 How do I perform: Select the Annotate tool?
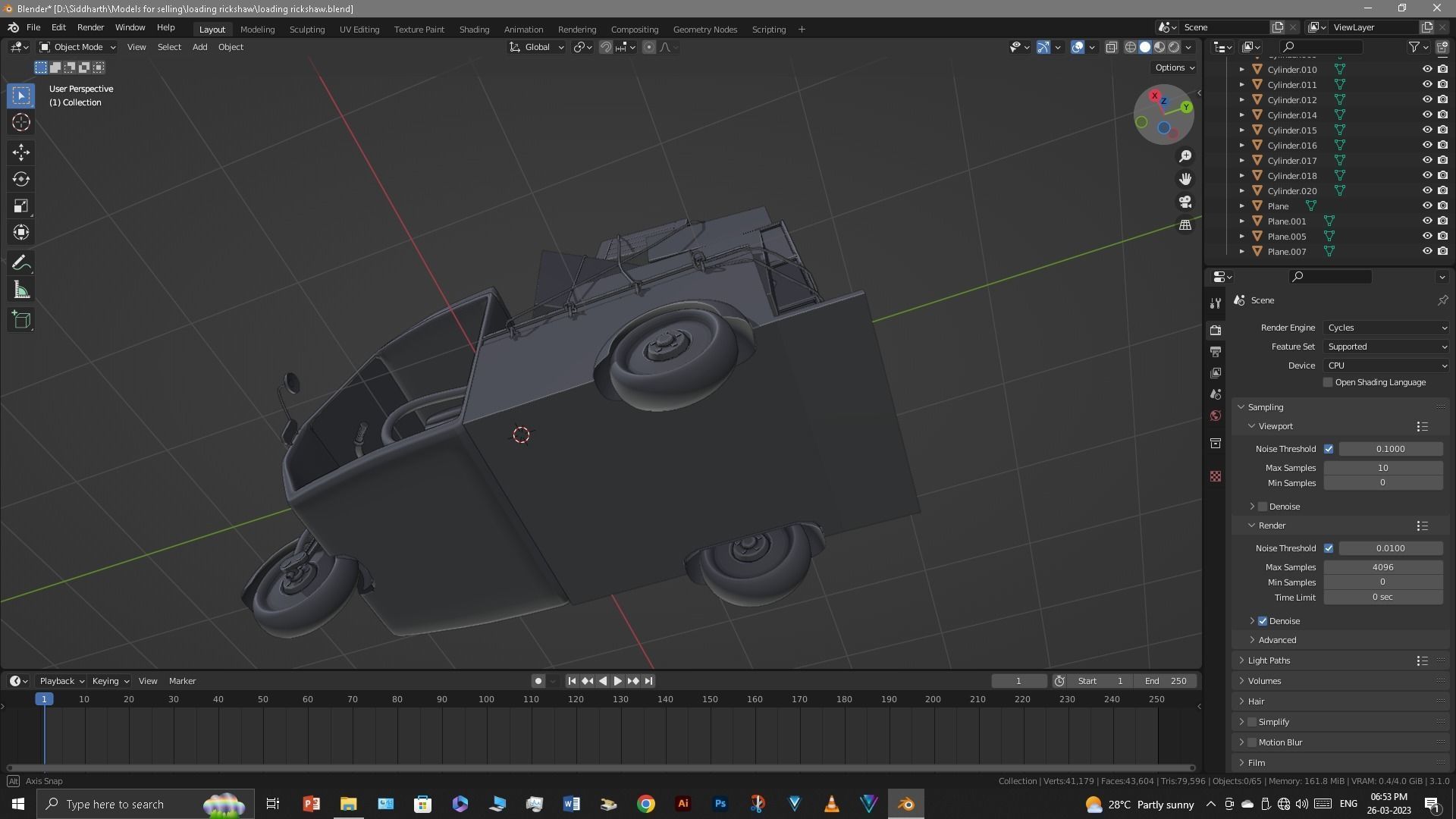(x=21, y=263)
